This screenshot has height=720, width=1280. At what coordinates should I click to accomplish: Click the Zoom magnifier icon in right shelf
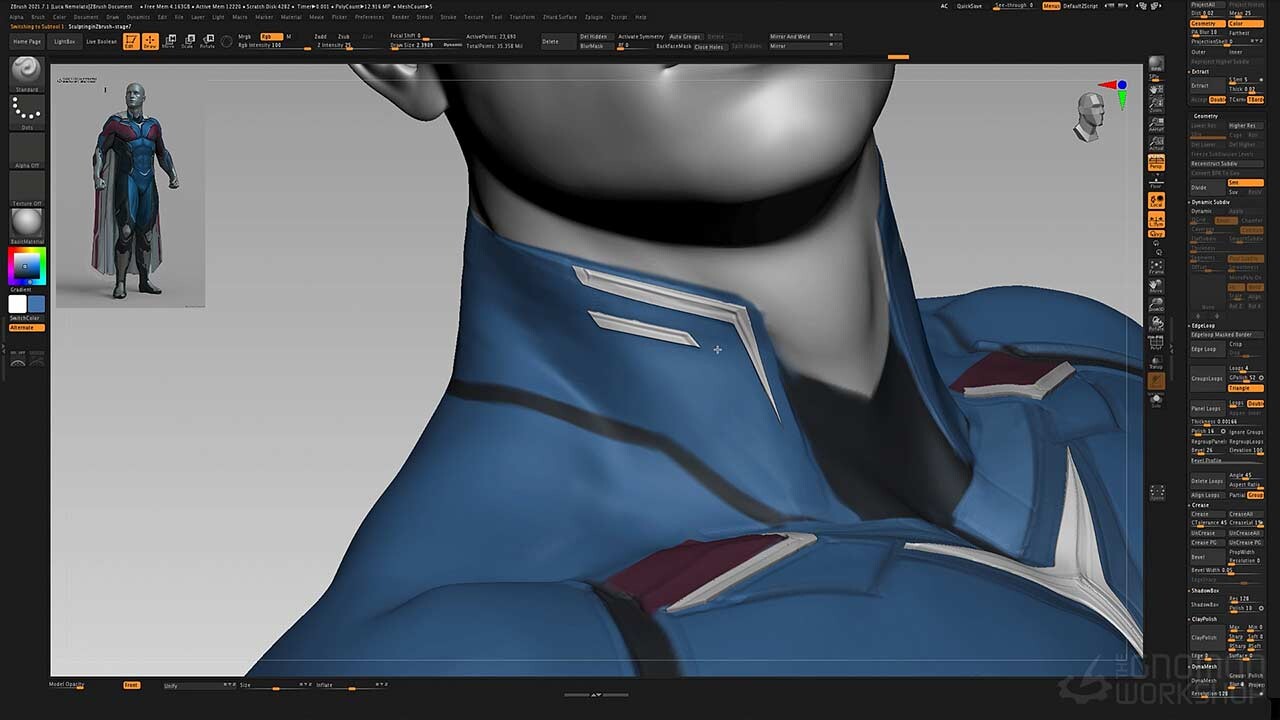tap(1156, 103)
